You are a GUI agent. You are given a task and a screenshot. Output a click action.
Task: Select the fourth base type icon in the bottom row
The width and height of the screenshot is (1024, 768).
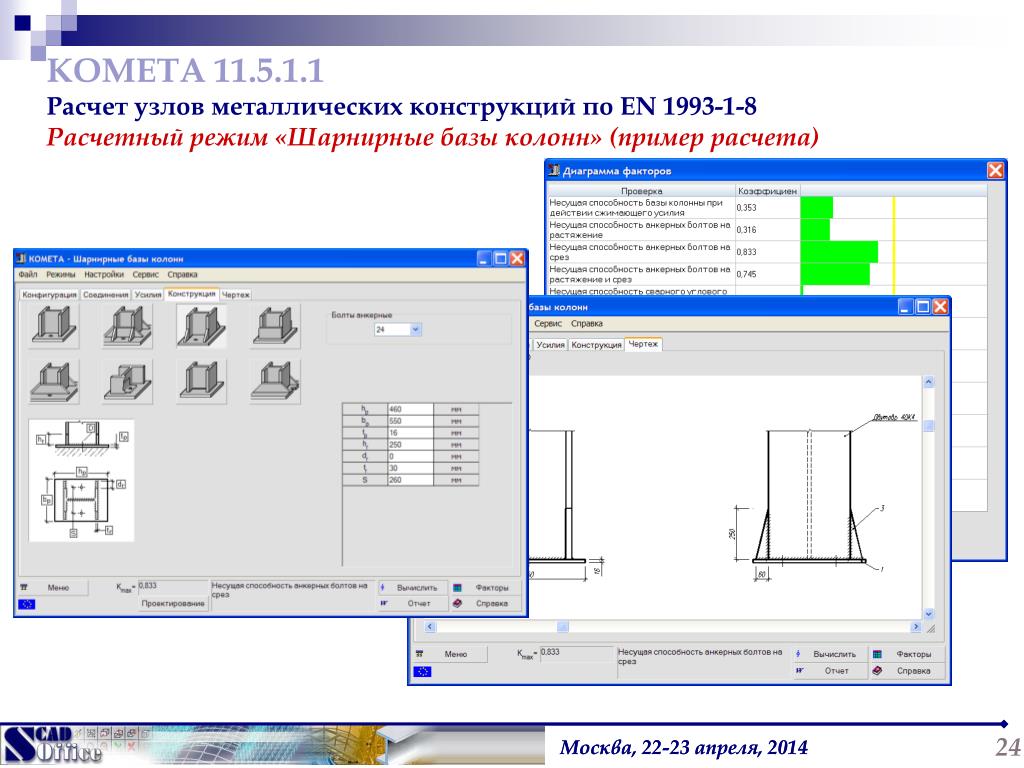[276, 381]
